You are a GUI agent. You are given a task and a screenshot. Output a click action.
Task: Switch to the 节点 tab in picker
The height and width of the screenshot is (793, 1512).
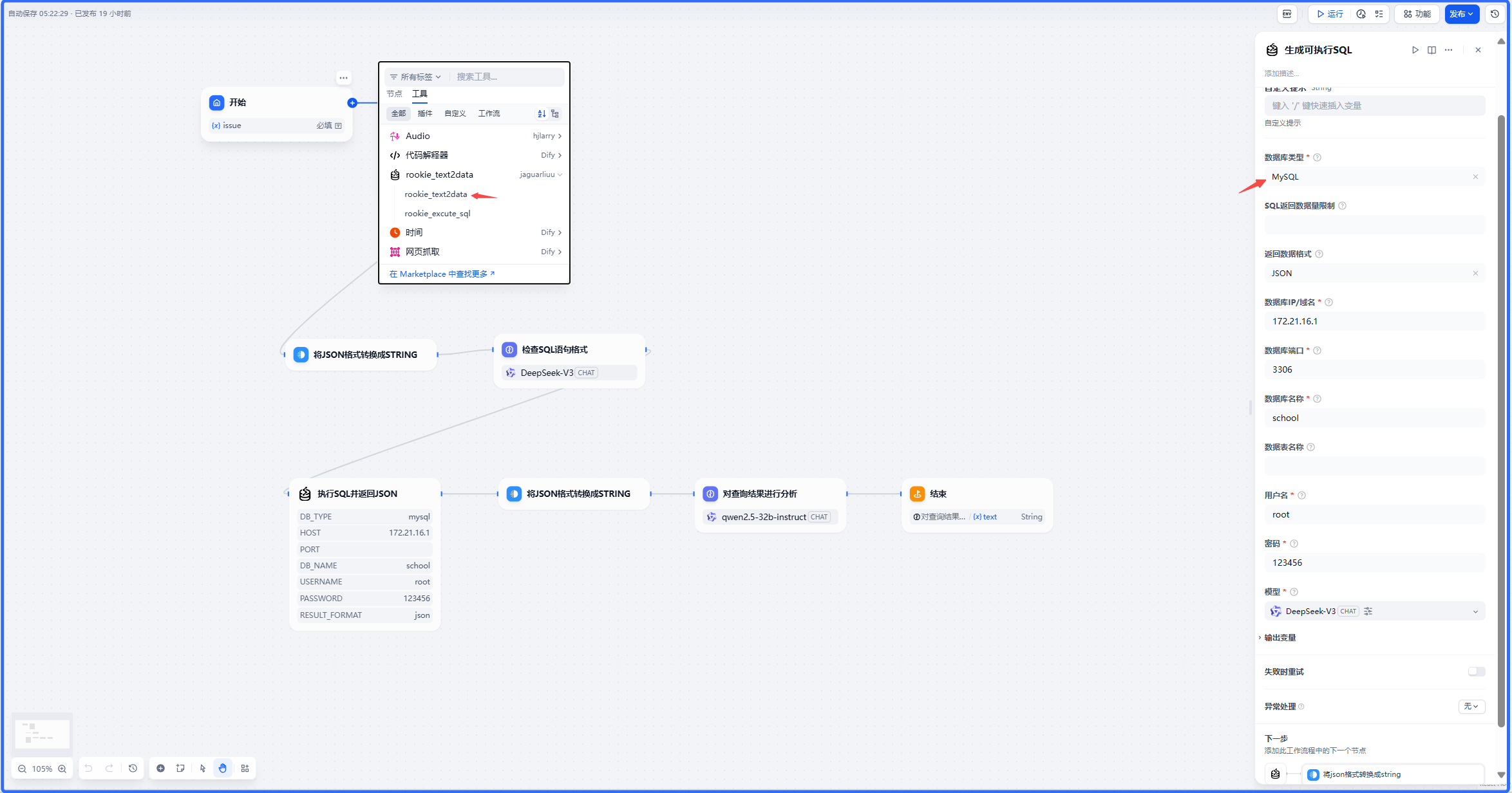click(x=394, y=93)
